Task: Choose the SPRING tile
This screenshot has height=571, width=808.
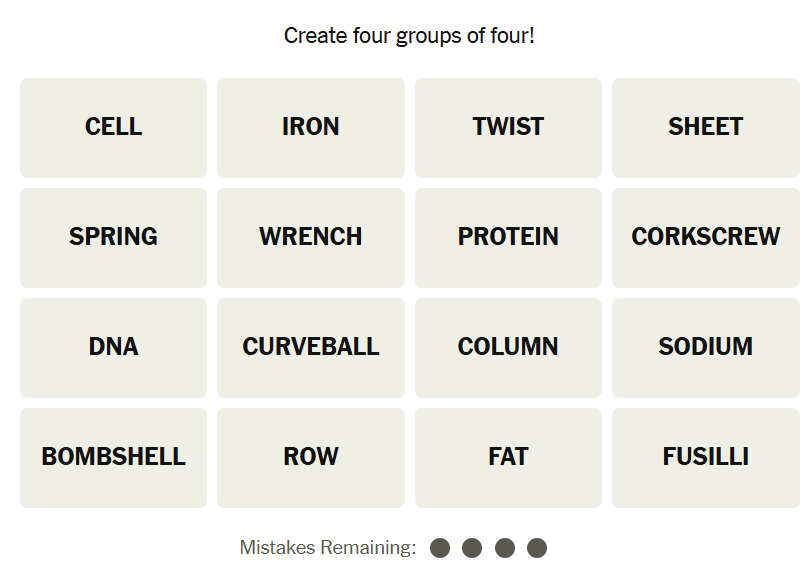Action: point(113,237)
